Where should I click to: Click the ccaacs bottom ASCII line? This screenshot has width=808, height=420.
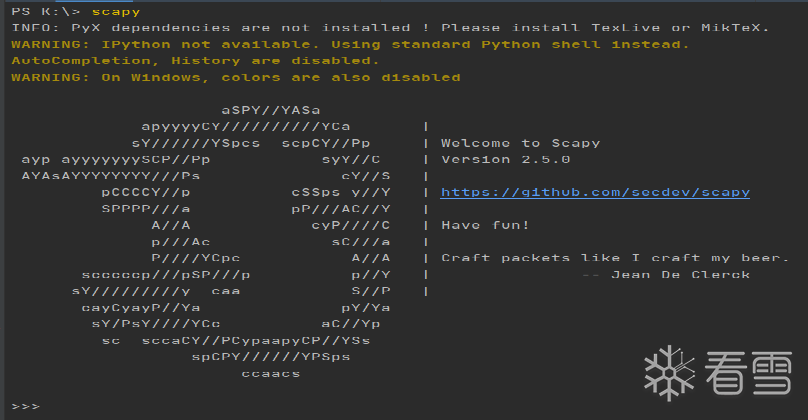(x=270, y=373)
